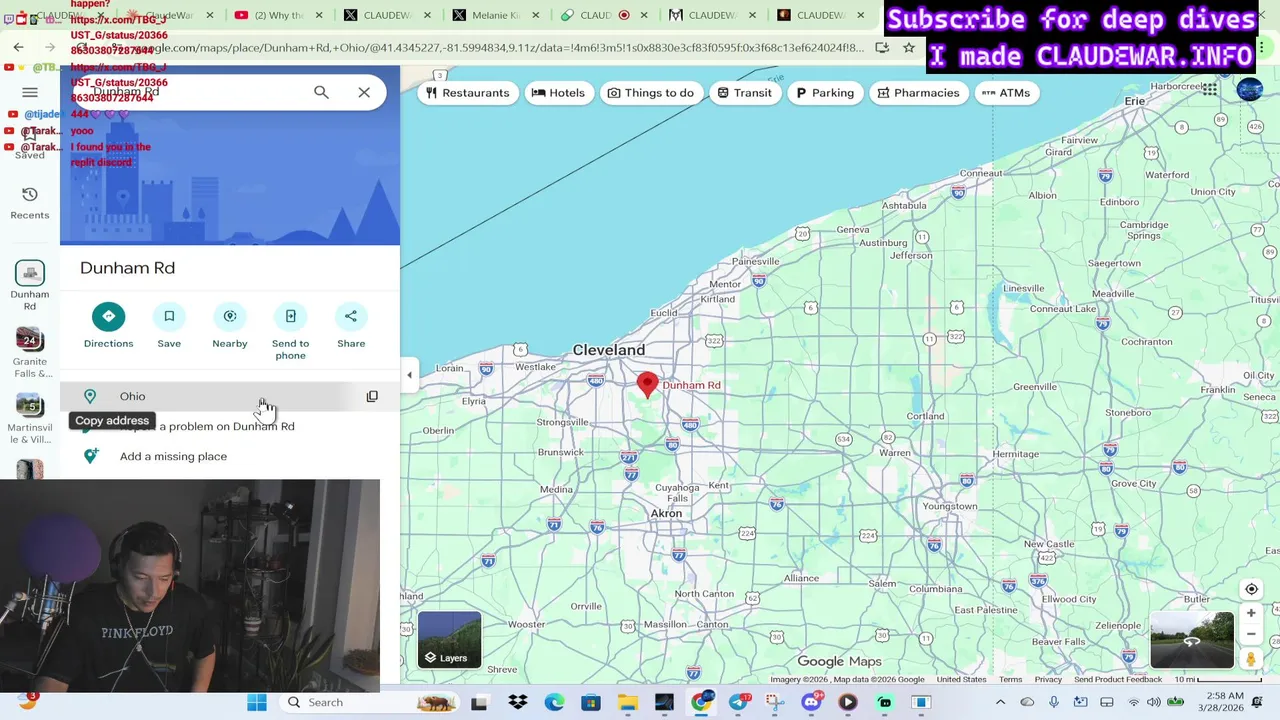Click the Youngstown label on map

pos(949,506)
